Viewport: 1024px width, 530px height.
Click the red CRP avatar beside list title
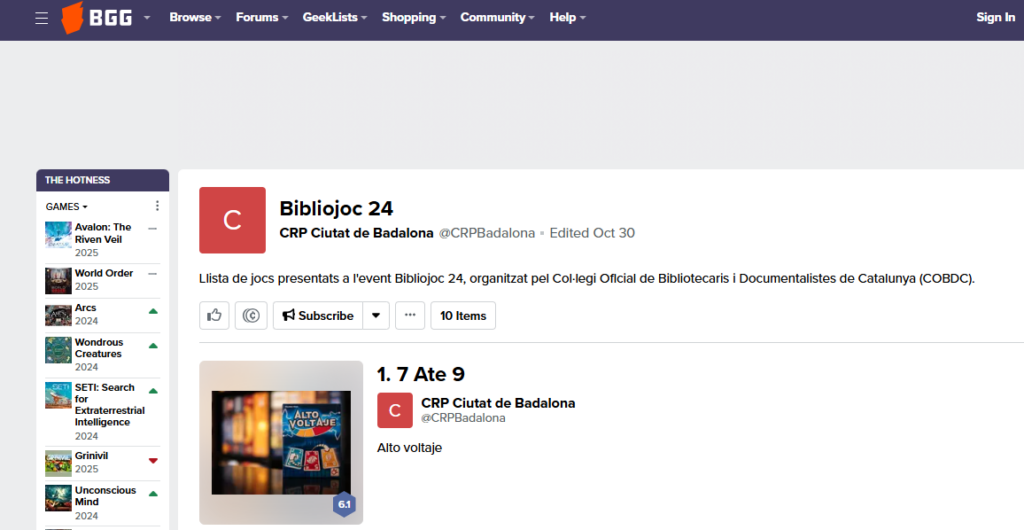(x=232, y=220)
